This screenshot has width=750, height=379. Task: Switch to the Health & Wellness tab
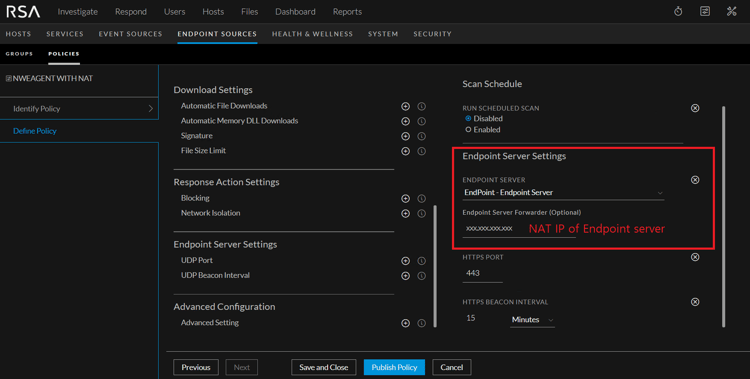(312, 34)
